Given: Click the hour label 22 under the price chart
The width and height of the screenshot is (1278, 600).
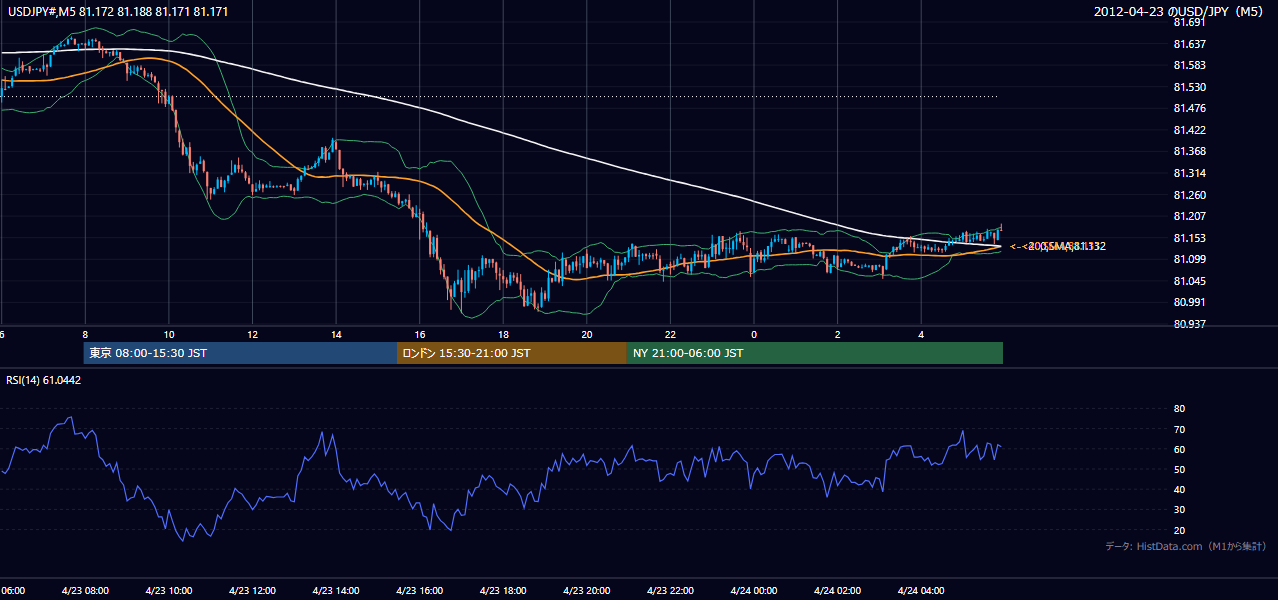Looking at the screenshot, I should coord(671,335).
